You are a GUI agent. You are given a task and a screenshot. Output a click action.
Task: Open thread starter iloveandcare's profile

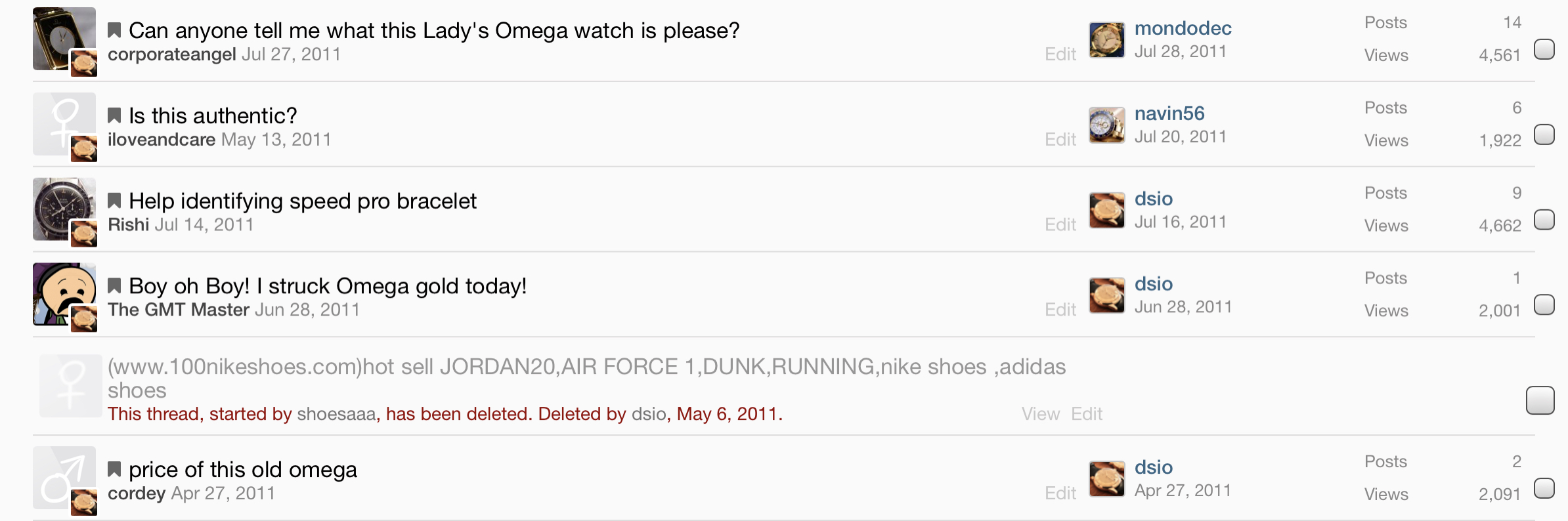click(x=162, y=140)
